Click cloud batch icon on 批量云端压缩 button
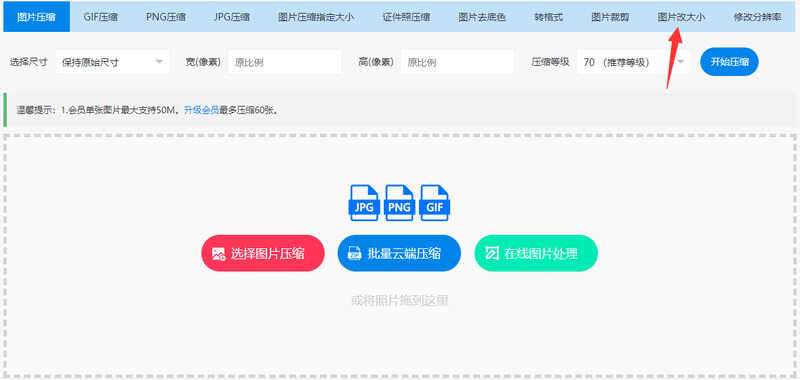 (x=355, y=254)
